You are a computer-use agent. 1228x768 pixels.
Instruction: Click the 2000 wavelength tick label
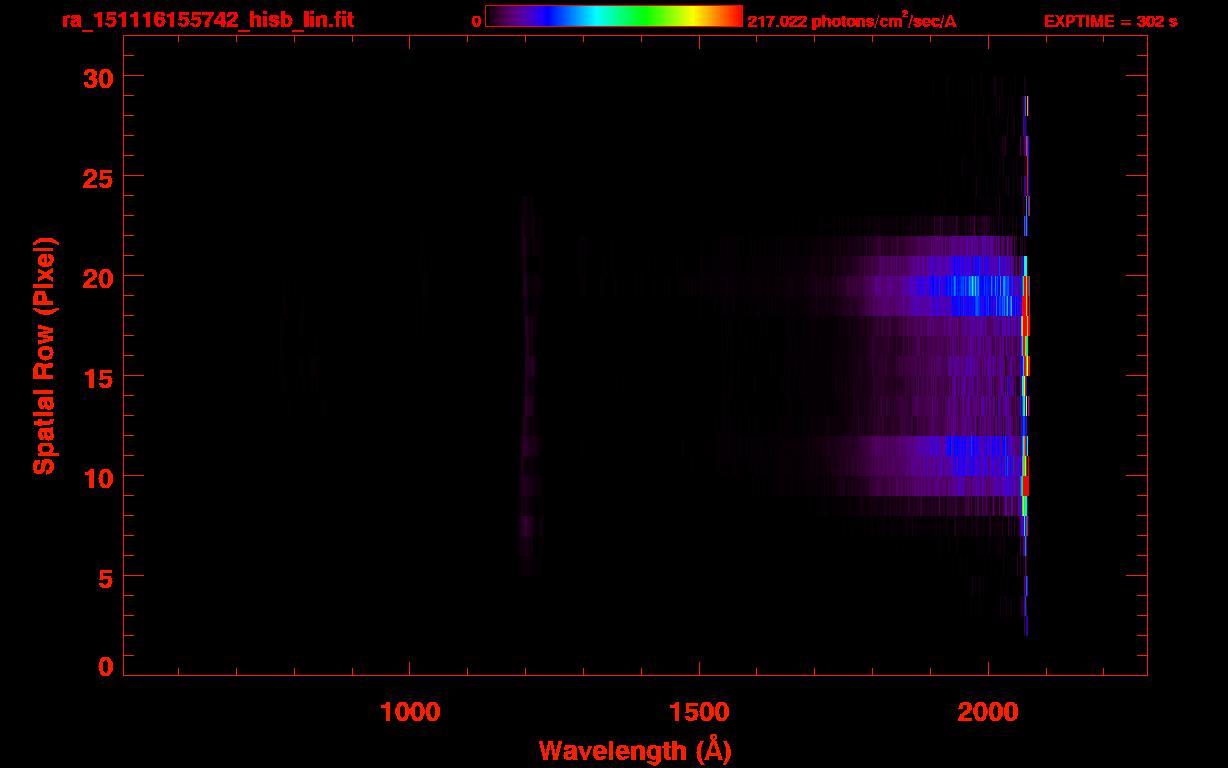[988, 712]
